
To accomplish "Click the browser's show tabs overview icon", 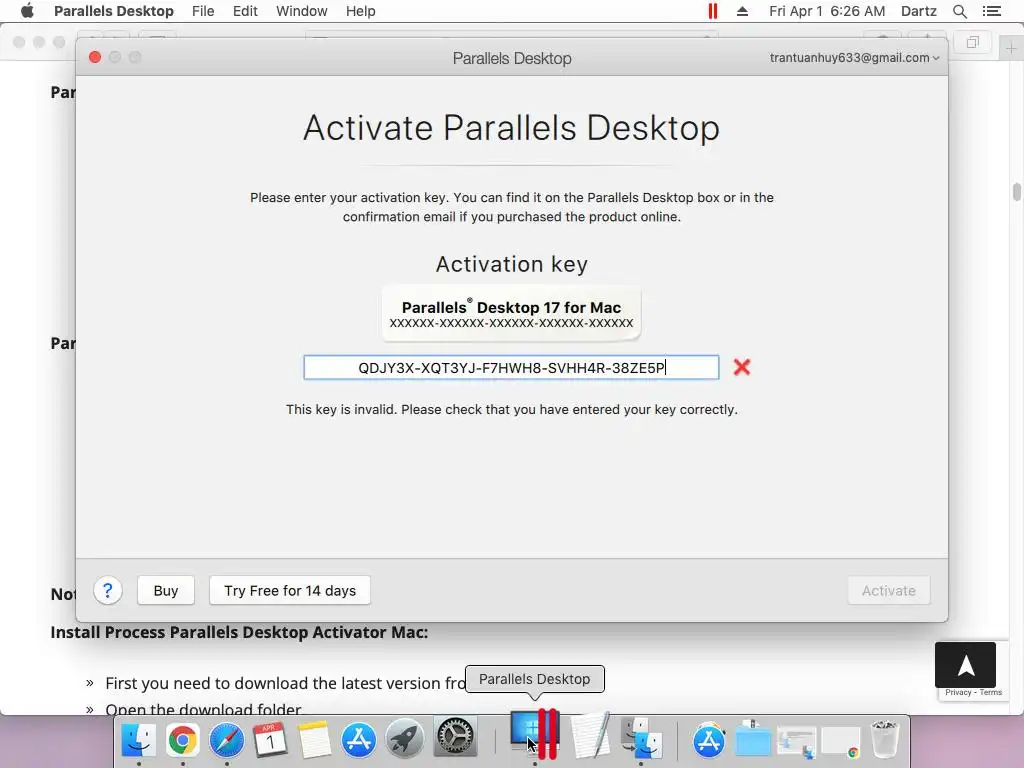I will [x=972, y=42].
